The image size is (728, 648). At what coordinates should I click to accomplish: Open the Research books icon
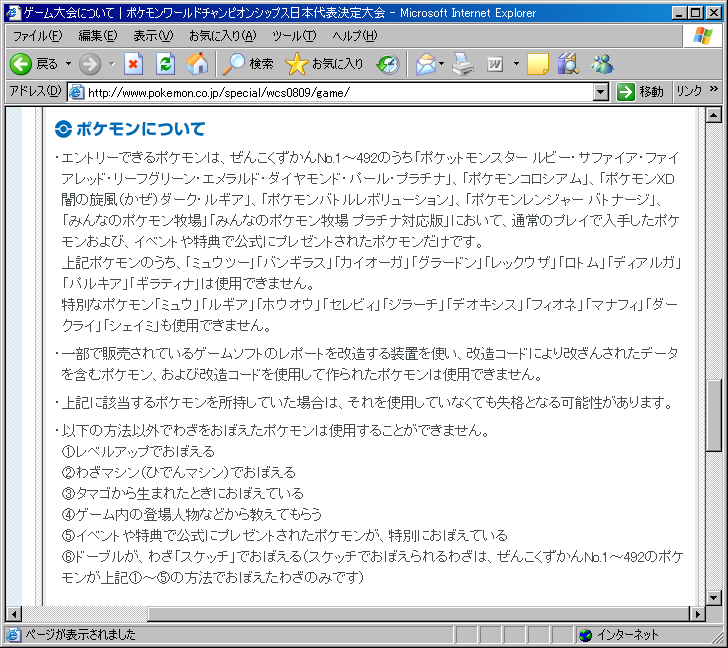[568, 64]
